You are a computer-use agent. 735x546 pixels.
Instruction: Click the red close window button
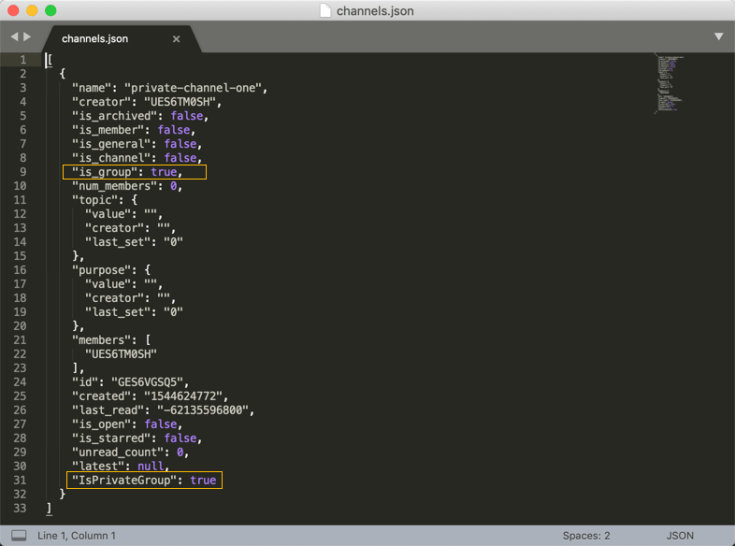(x=13, y=11)
